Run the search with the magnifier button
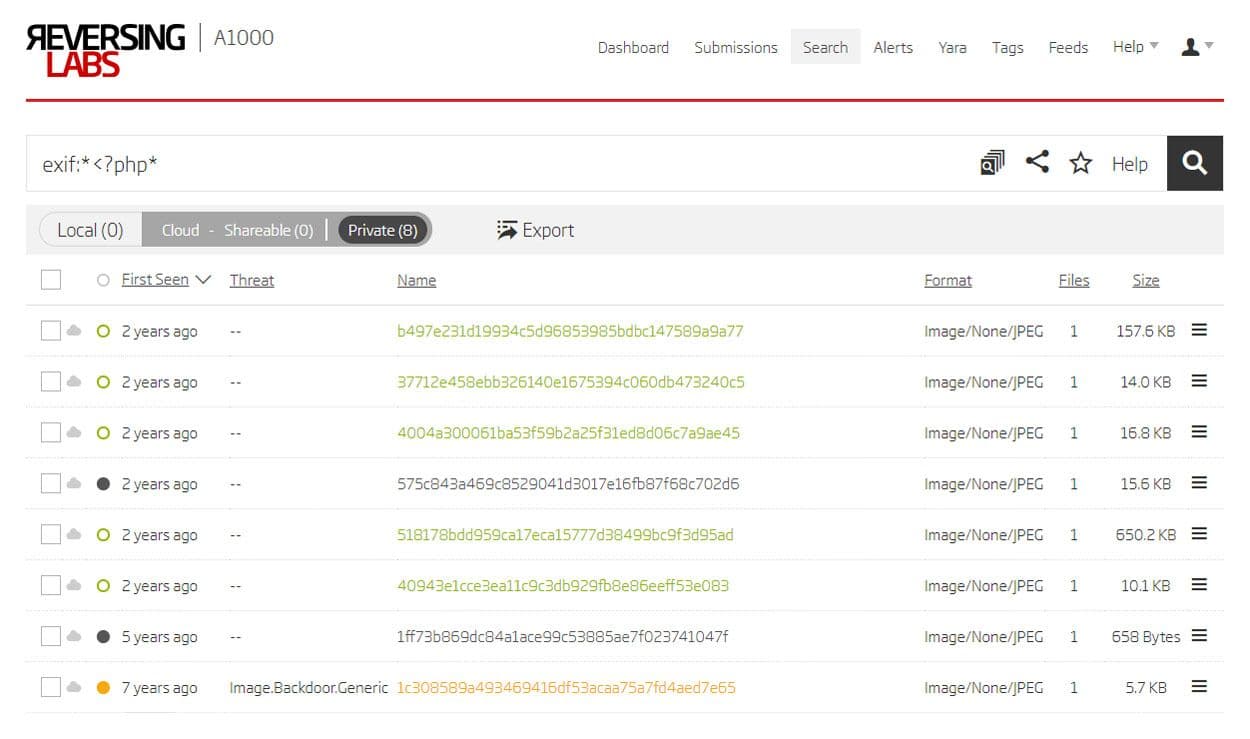 (1195, 163)
